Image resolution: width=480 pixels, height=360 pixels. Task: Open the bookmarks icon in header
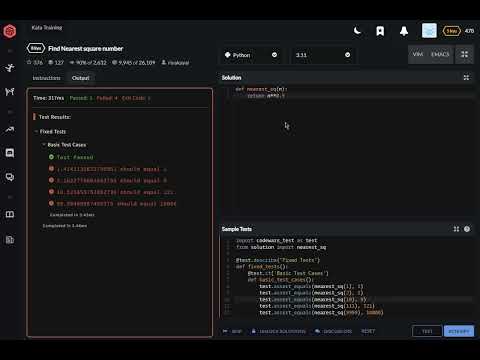(380, 31)
